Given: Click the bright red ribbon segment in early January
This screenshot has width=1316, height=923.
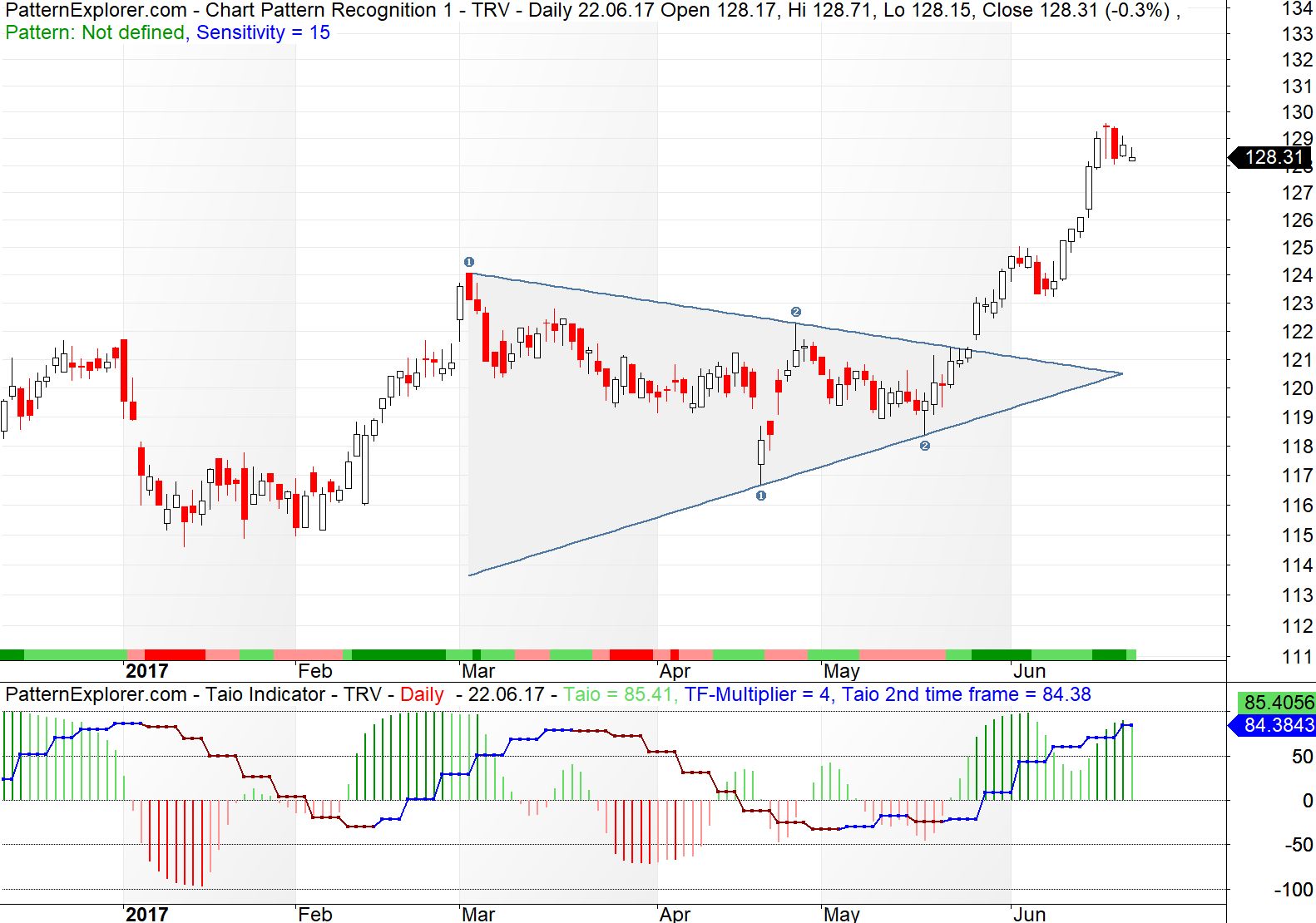Looking at the screenshot, I should click(175, 654).
